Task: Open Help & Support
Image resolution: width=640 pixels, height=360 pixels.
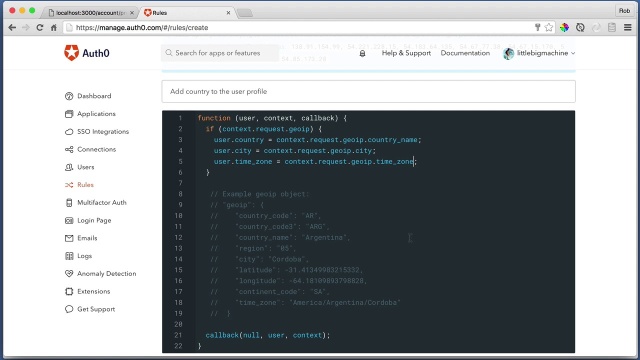Action: coord(406,53)
